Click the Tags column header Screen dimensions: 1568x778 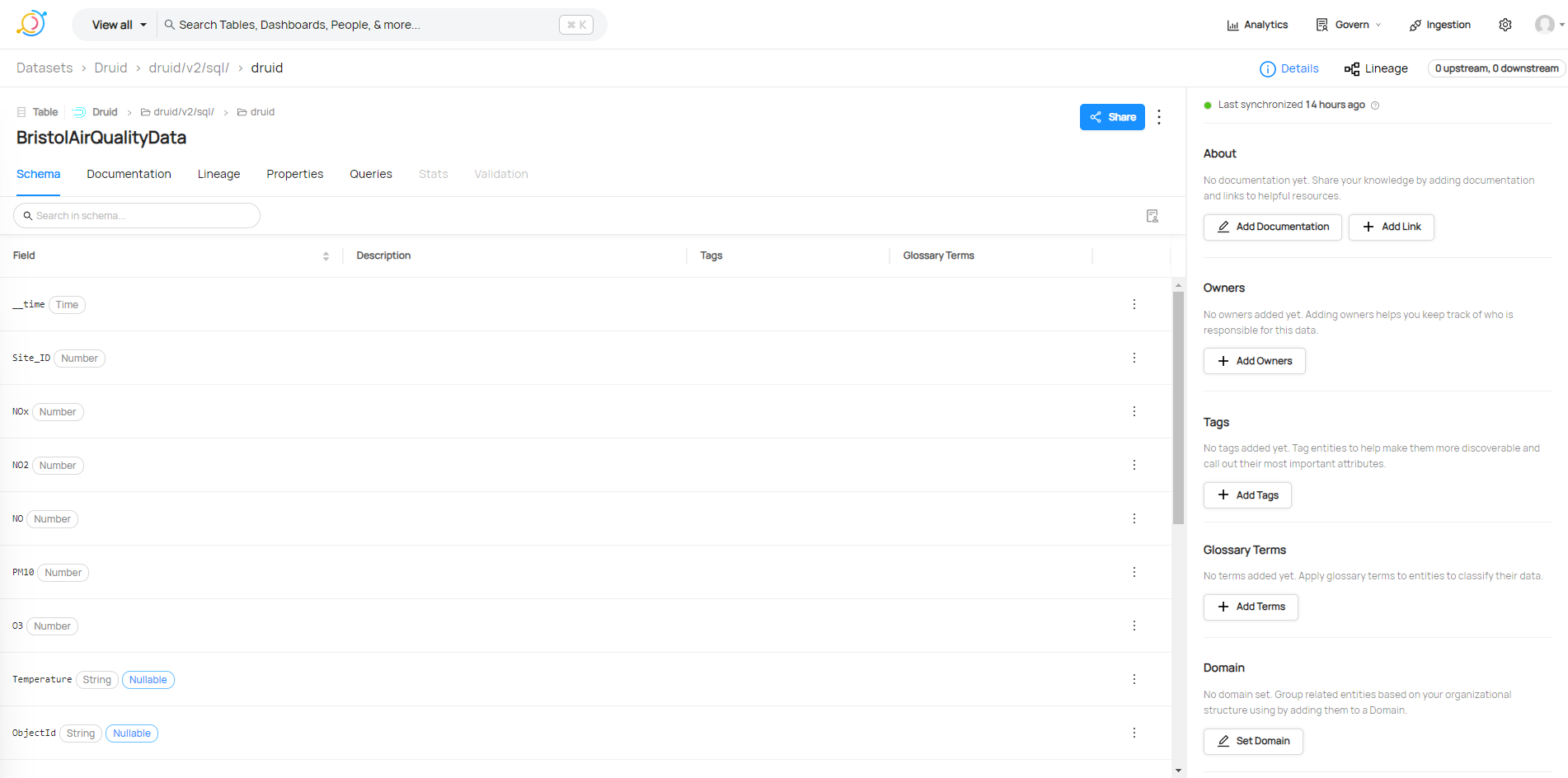[x=711, y=255]
